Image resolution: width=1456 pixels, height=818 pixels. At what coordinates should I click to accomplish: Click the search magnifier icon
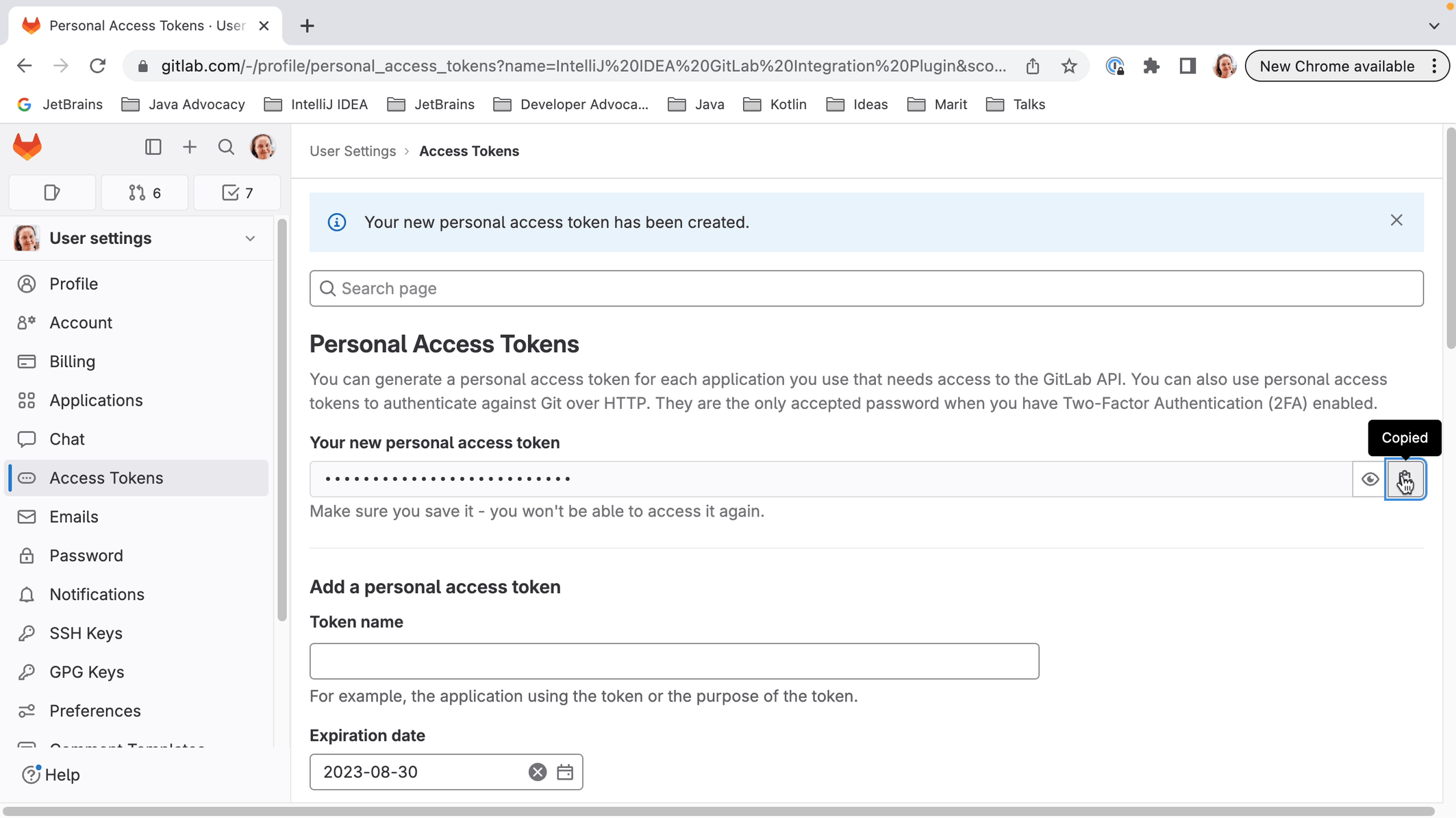(x=226, y=147)
